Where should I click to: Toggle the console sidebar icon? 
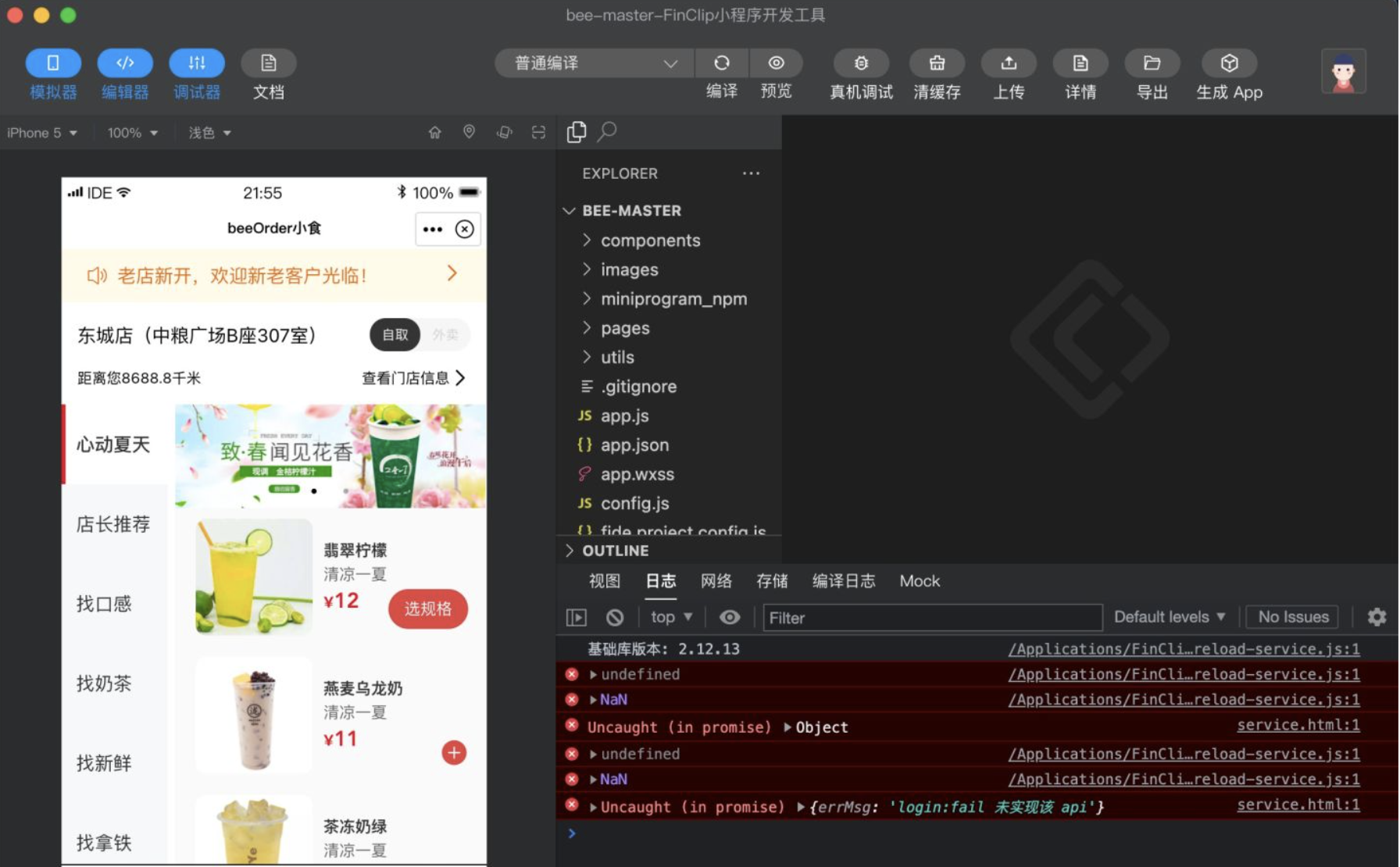[577, 618]
